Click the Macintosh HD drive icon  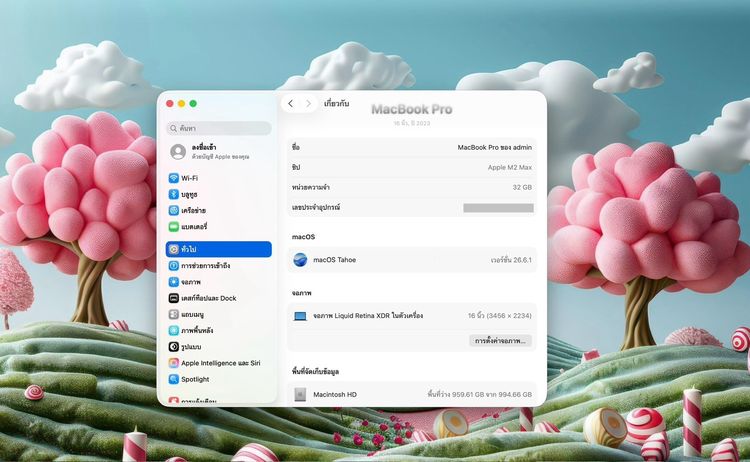300,395
